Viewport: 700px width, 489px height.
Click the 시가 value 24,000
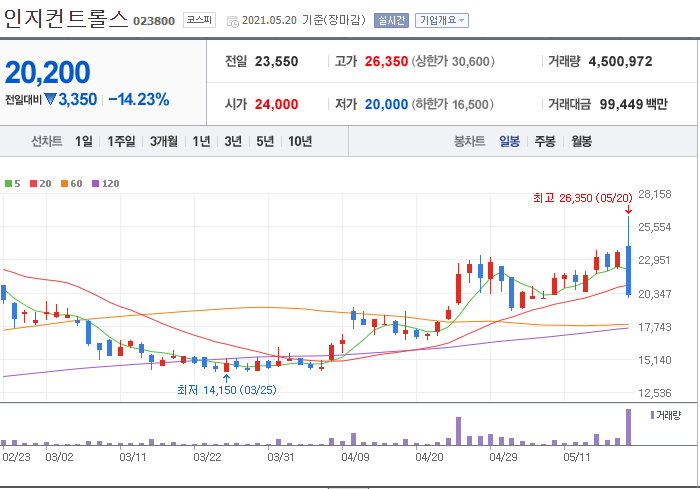coord(276,104)
